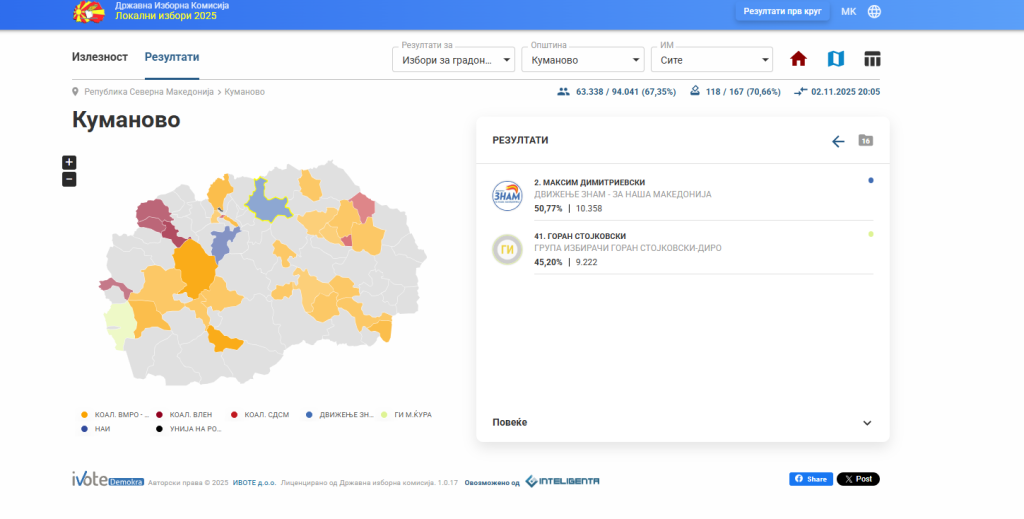
Task: Switch to table view icon
Action: (872, 59)
